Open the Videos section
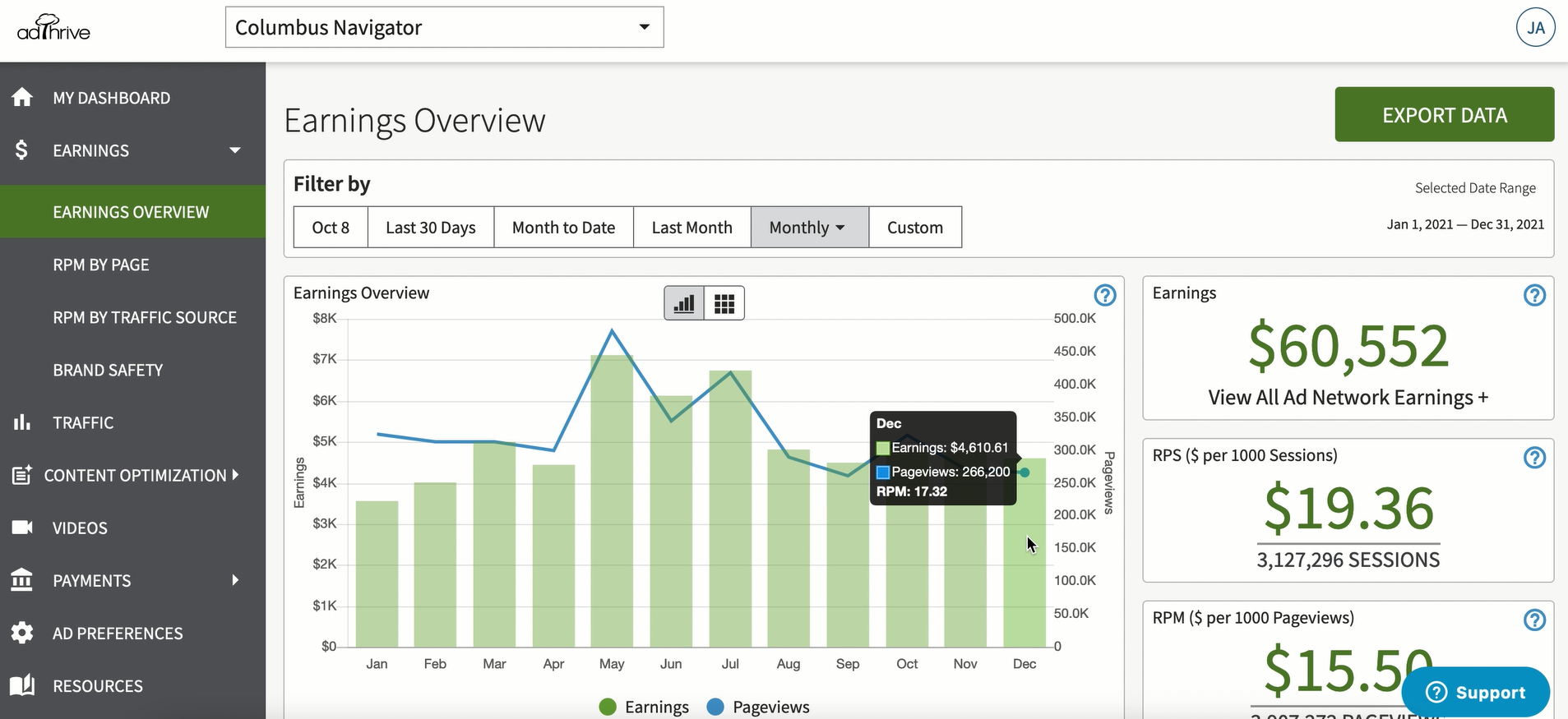Screen dimensions: 1568x719 point(80,528)
